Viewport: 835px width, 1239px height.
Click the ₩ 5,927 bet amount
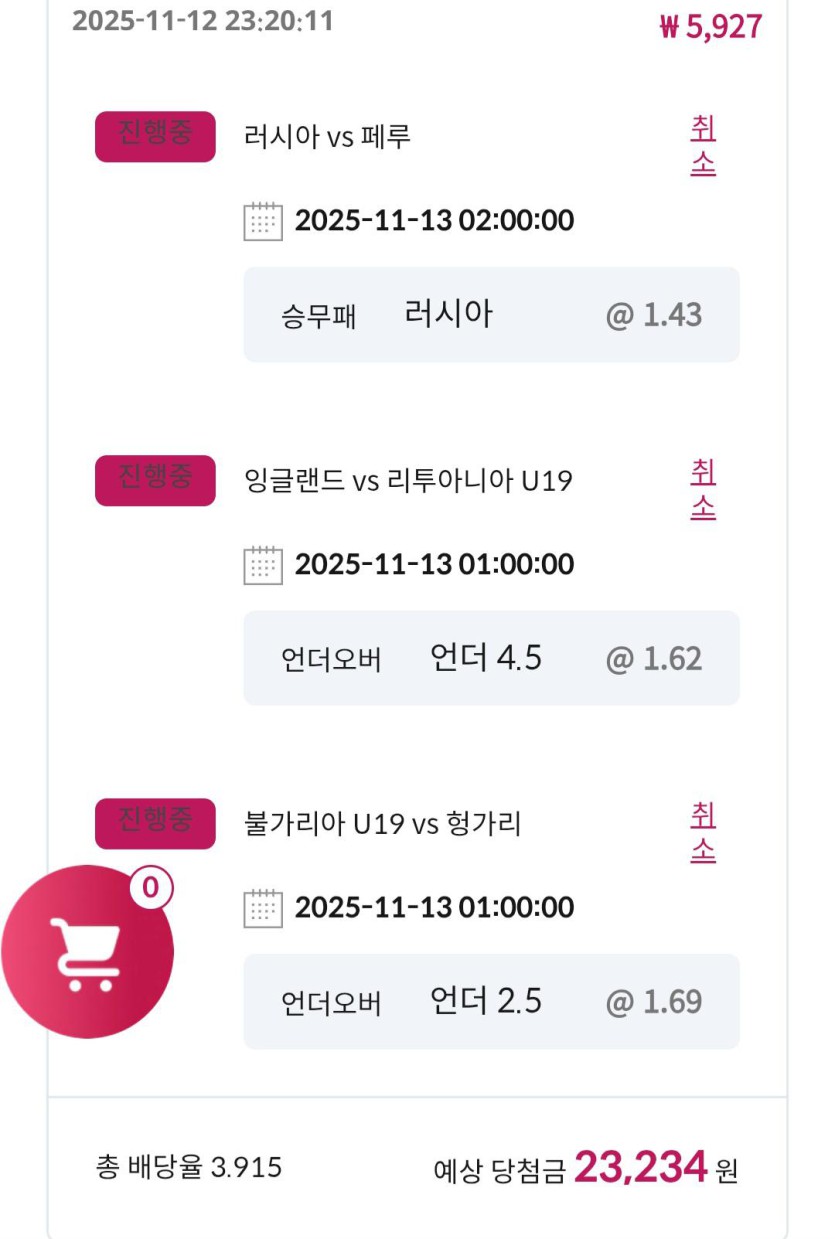(711, 26)
